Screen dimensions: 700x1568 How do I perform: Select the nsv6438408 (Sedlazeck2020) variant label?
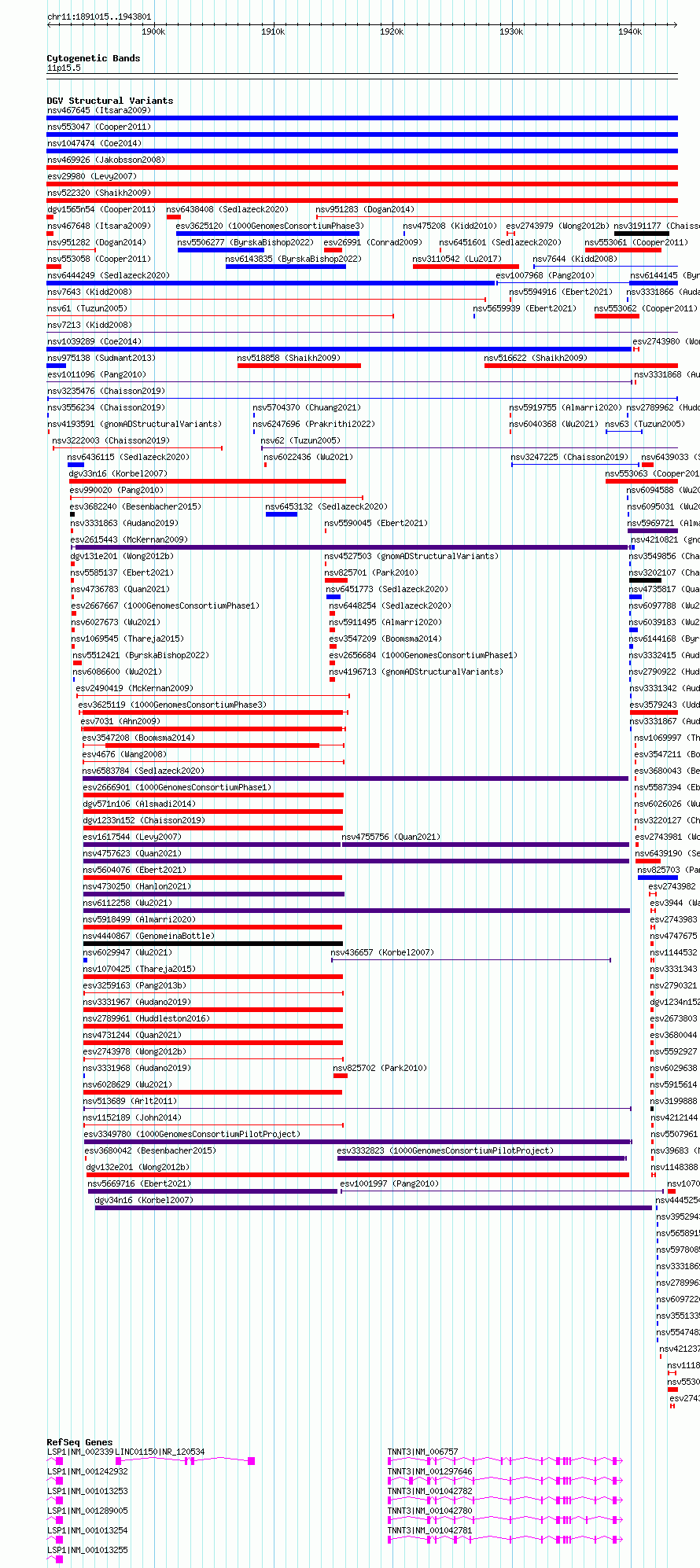click(x=227, y=209)
